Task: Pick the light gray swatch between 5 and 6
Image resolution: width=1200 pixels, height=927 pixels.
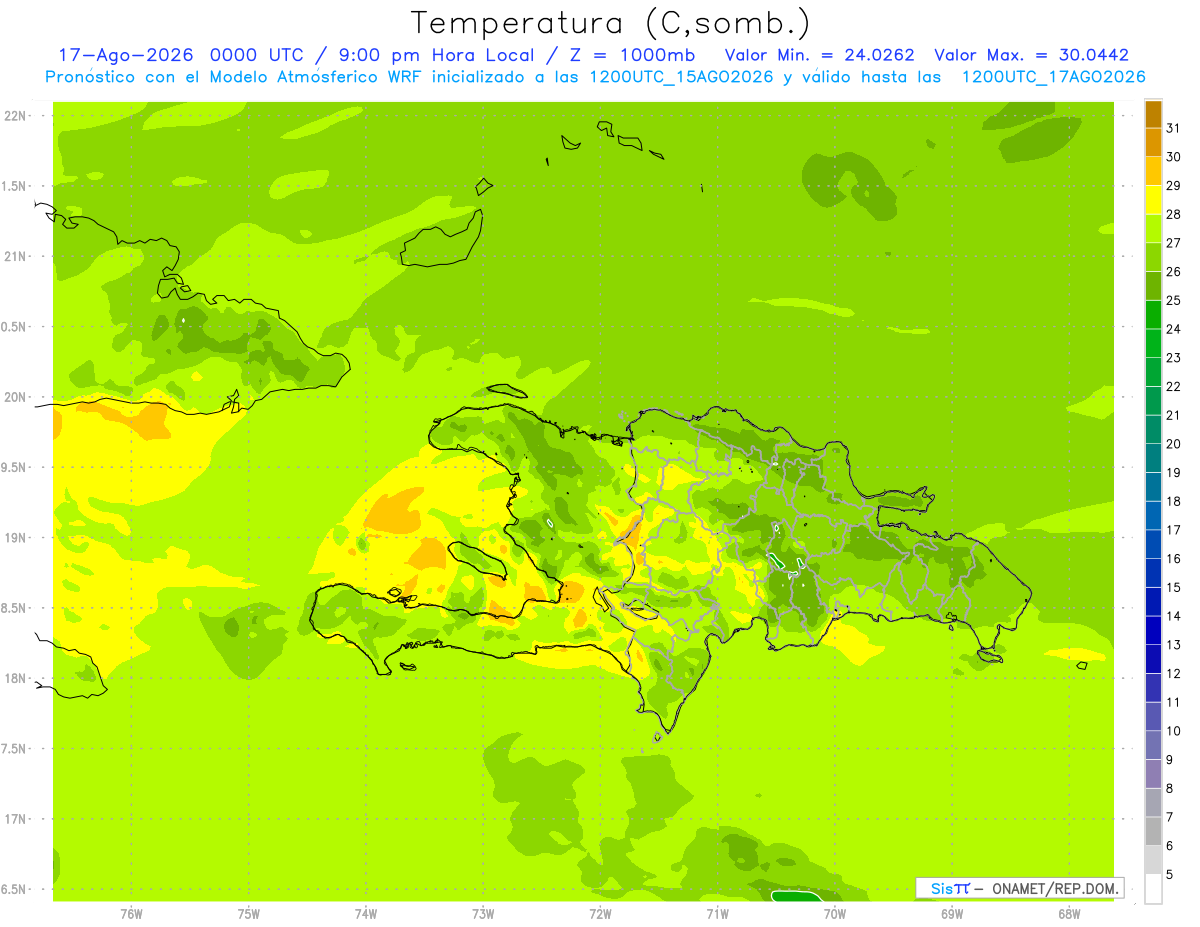Action: tap(1153, 860)
